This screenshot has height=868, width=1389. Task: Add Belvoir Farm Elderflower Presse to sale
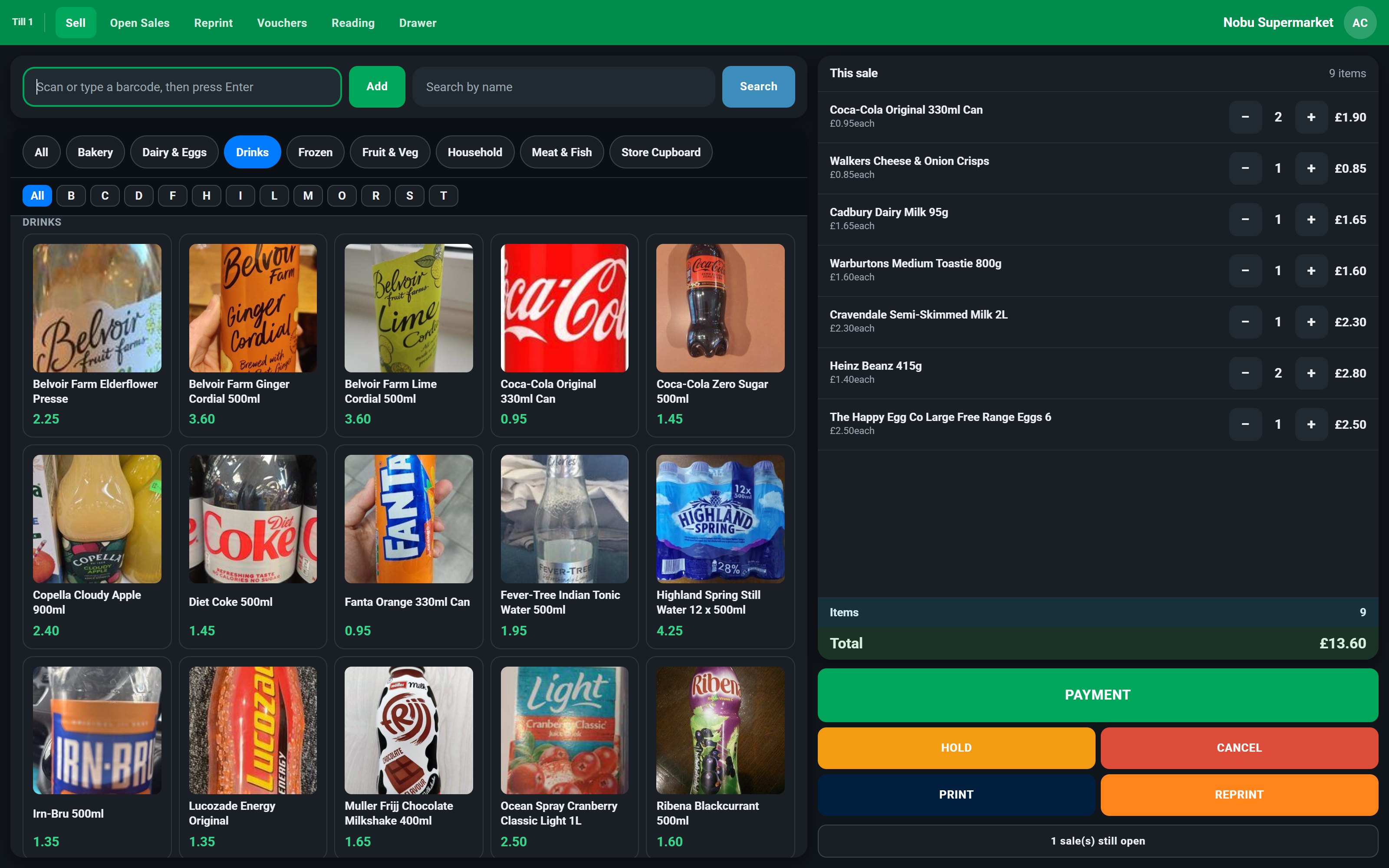click(x=97, y=335)
